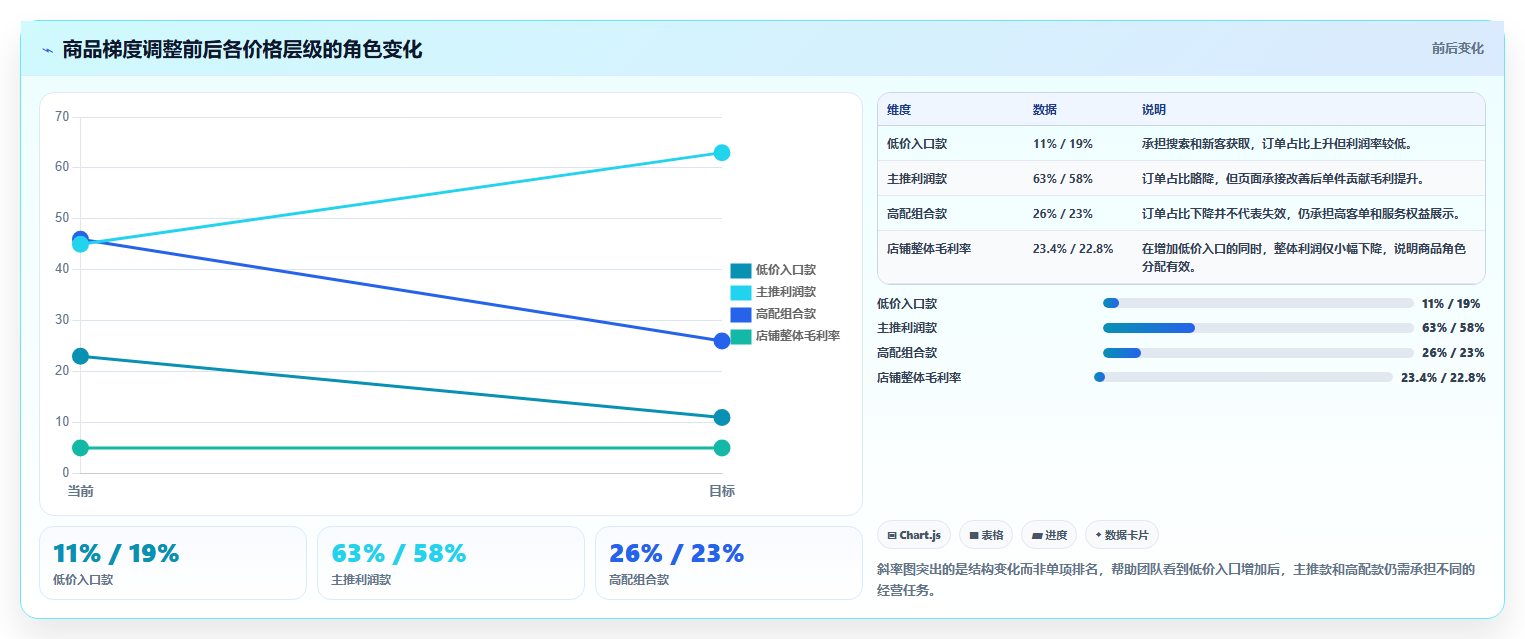Click the description starting 在增加低价入口的同时
The height and width of the screenshot is (639, 1525).
(x=1303, y=258)
